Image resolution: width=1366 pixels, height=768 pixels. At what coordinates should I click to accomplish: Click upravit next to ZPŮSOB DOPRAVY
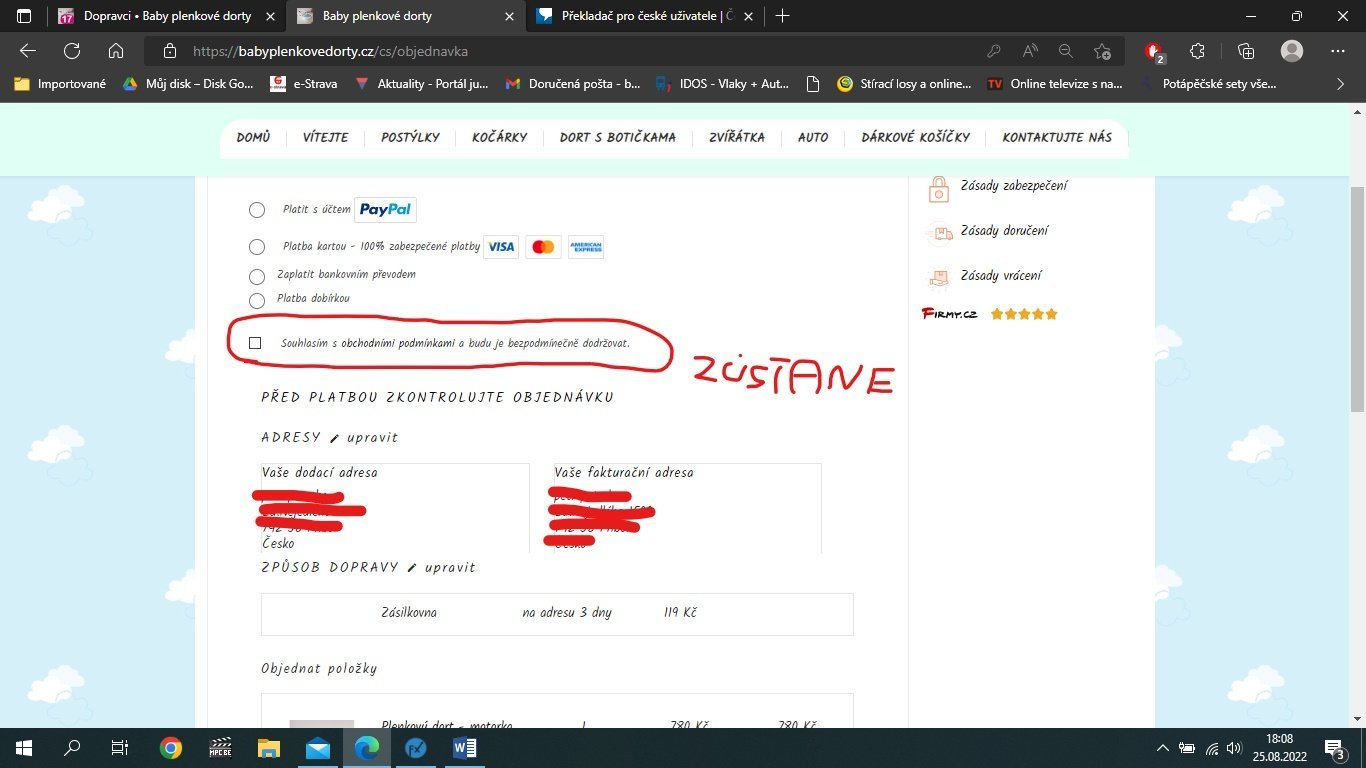pyautogui.click(x=450, y=568)
